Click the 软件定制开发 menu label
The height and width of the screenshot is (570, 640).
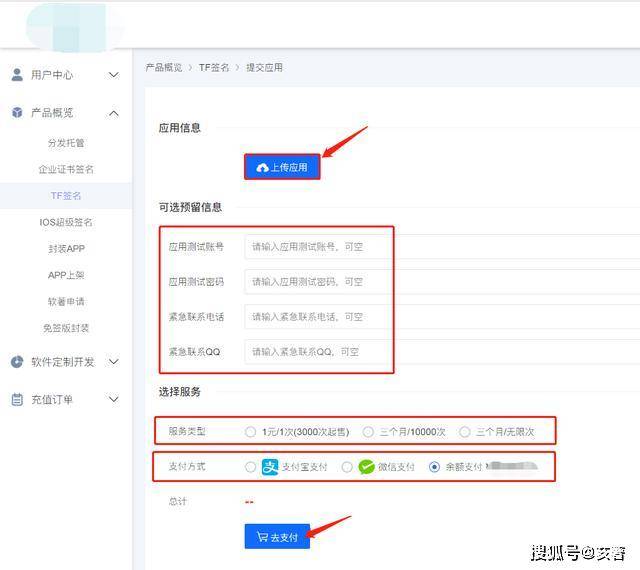62,362
